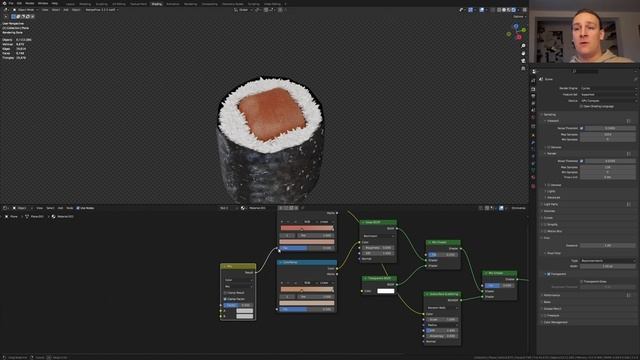Click Render Max Samples field

pyautogui.click(x=608, y=167)
